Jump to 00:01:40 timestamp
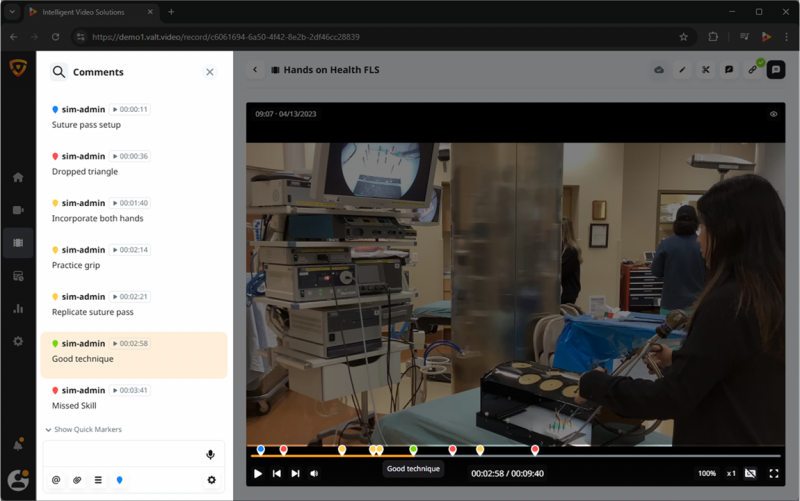800x501 pixels. [x=130, y=203]
